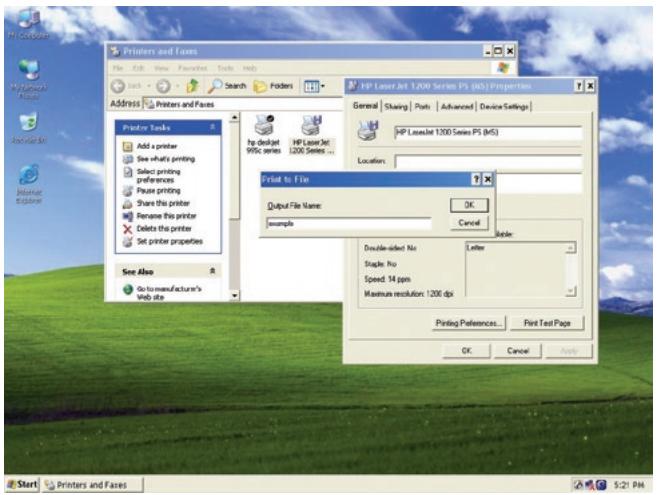This screenshot has height=495, width=657.
Task: Select the HP LaserJet 1200 Series printer icon
Action: (x=311, y=134)
